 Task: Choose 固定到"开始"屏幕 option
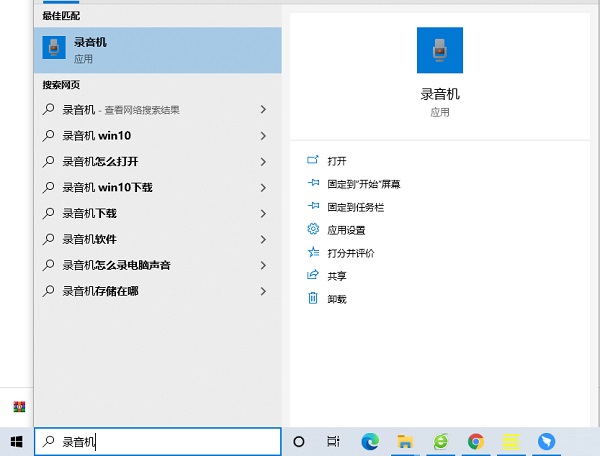tap(363, 184)
